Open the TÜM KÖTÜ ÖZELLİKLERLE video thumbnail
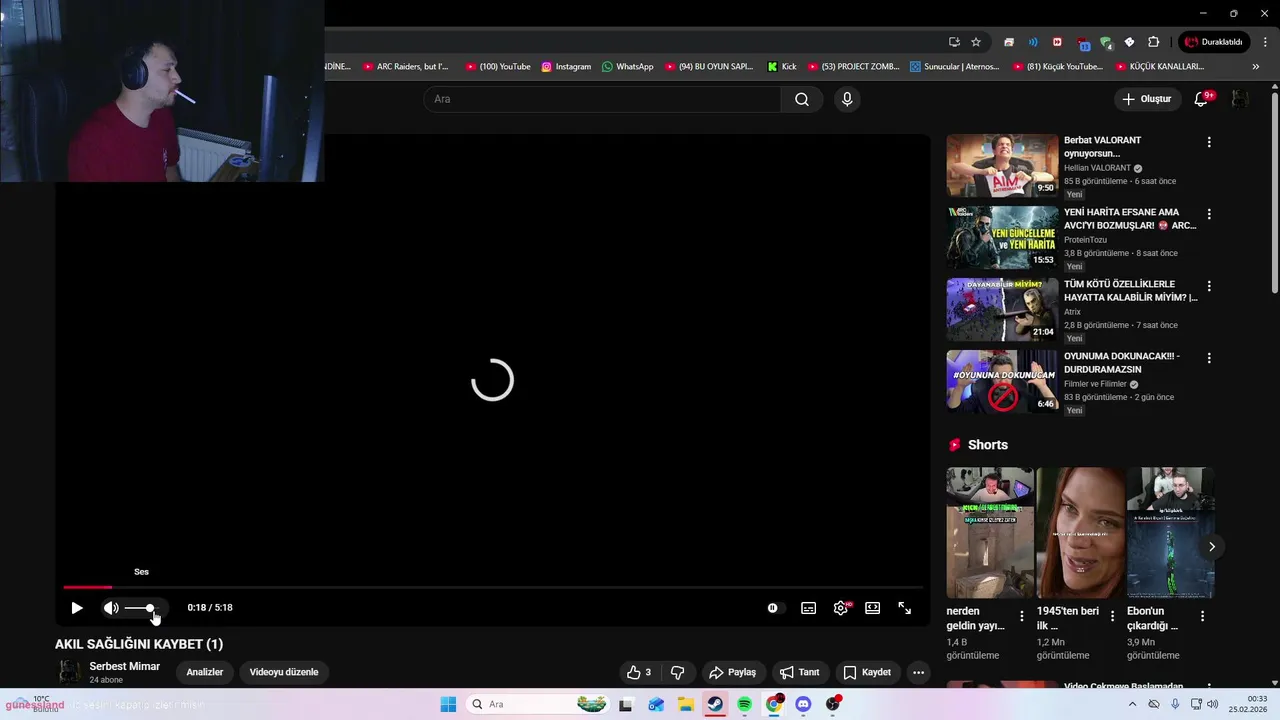The image size is (1280, 720). pyautogui.click(x=1002, y=309)
